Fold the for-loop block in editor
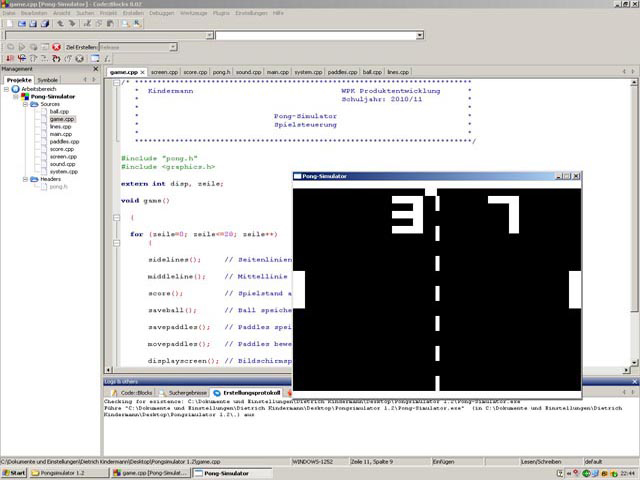The width and height of the screenshot is (640, 480). point(116,243)
